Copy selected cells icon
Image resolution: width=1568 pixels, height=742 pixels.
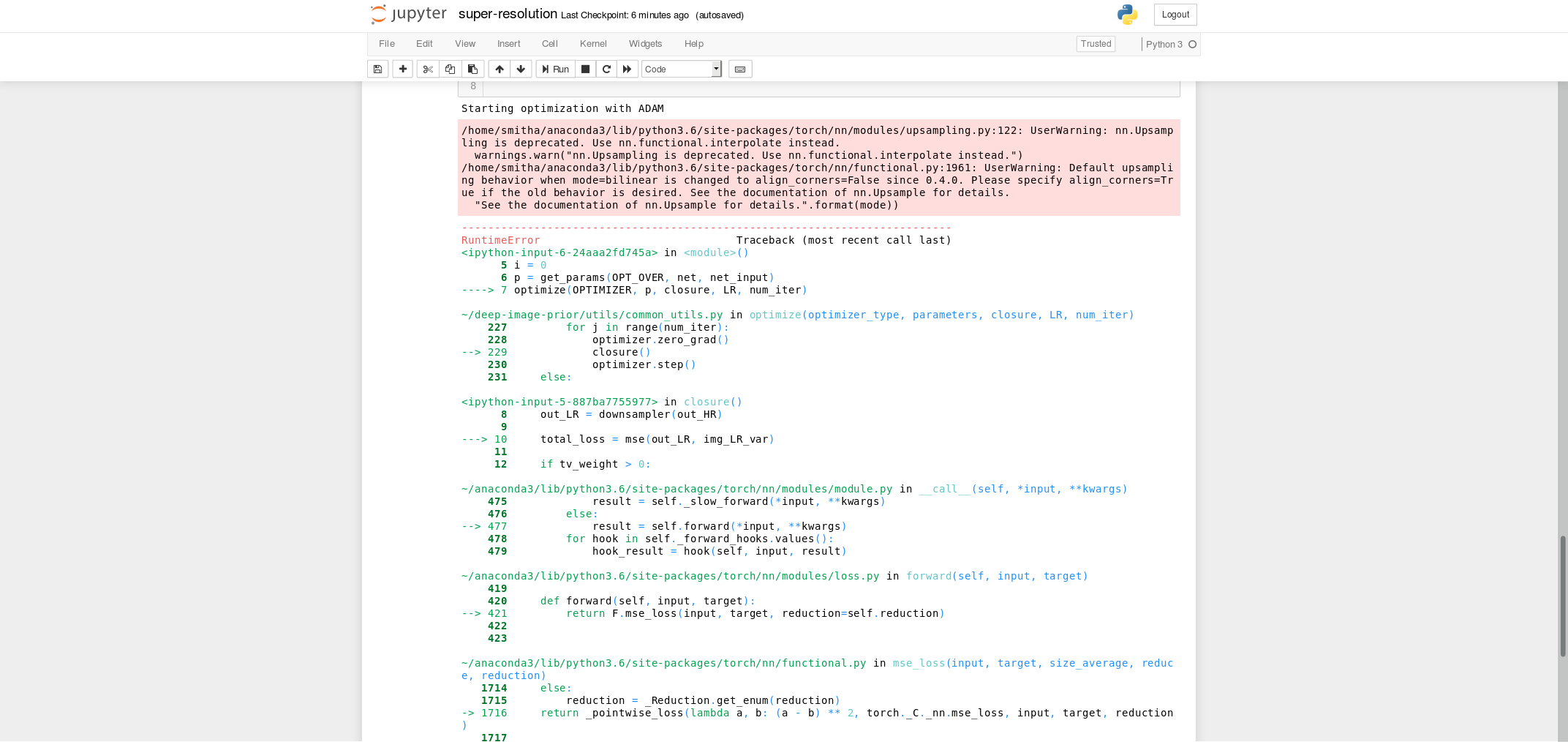(450, 69)
